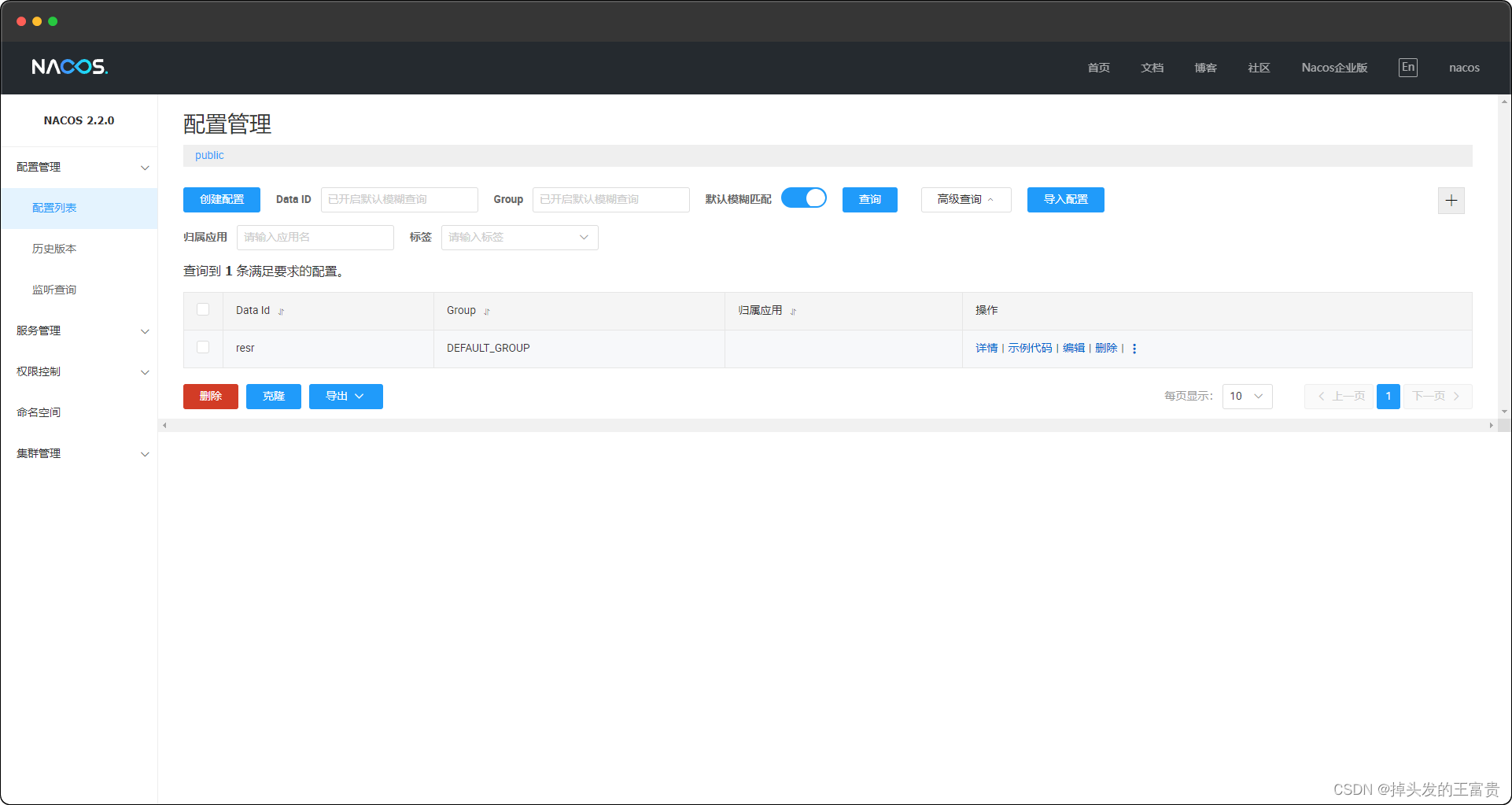The image size is (1512, 805).
Task: Click the 创建配置 button
Action: tap(222, 200)
